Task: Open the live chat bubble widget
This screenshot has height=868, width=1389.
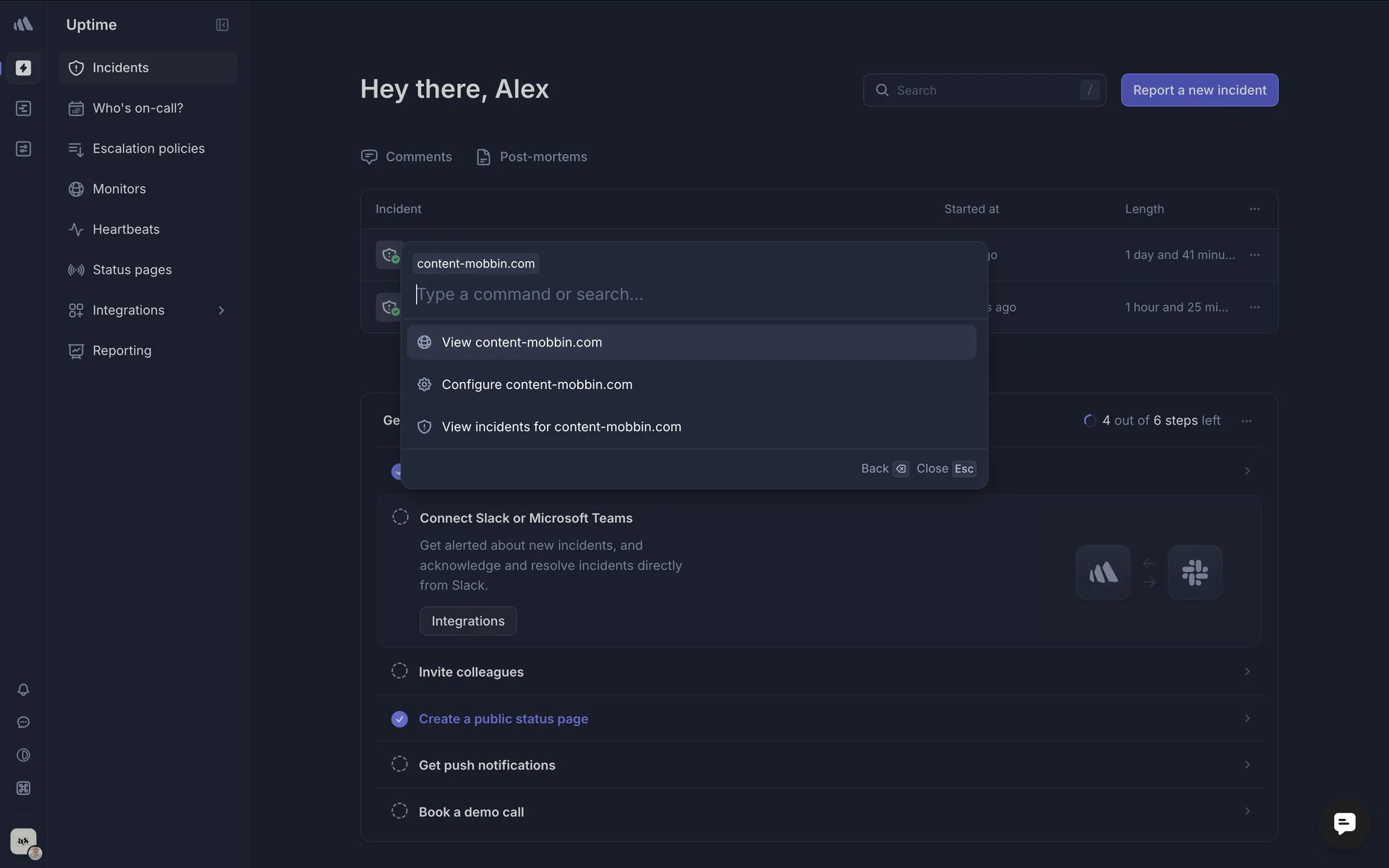Action: (x=1344, y=823)
